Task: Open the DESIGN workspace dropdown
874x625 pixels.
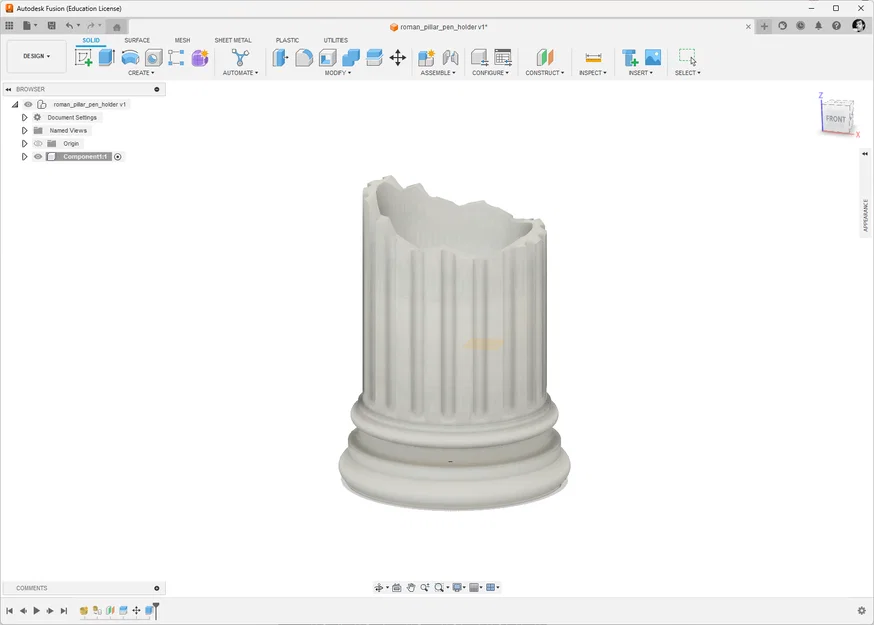Action: pos(37,56)
